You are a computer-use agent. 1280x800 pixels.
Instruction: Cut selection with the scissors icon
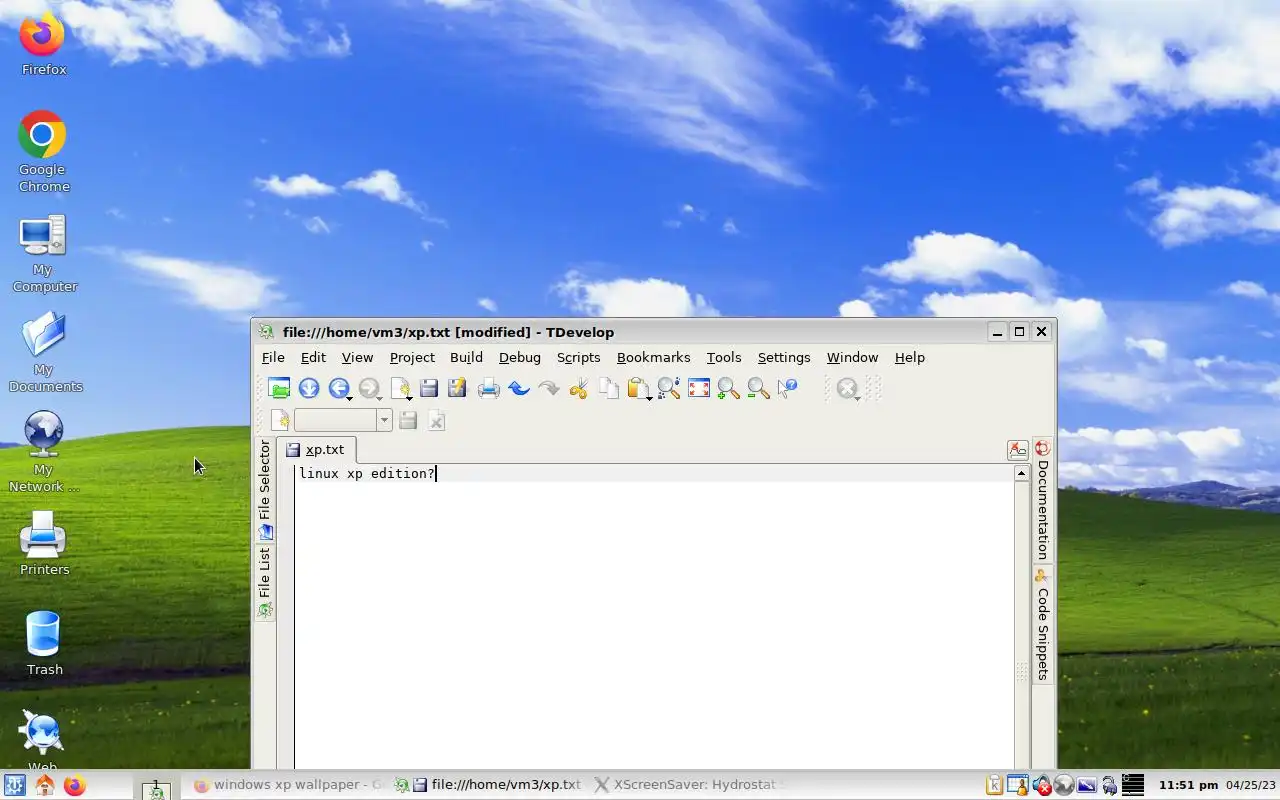[579, 388]
